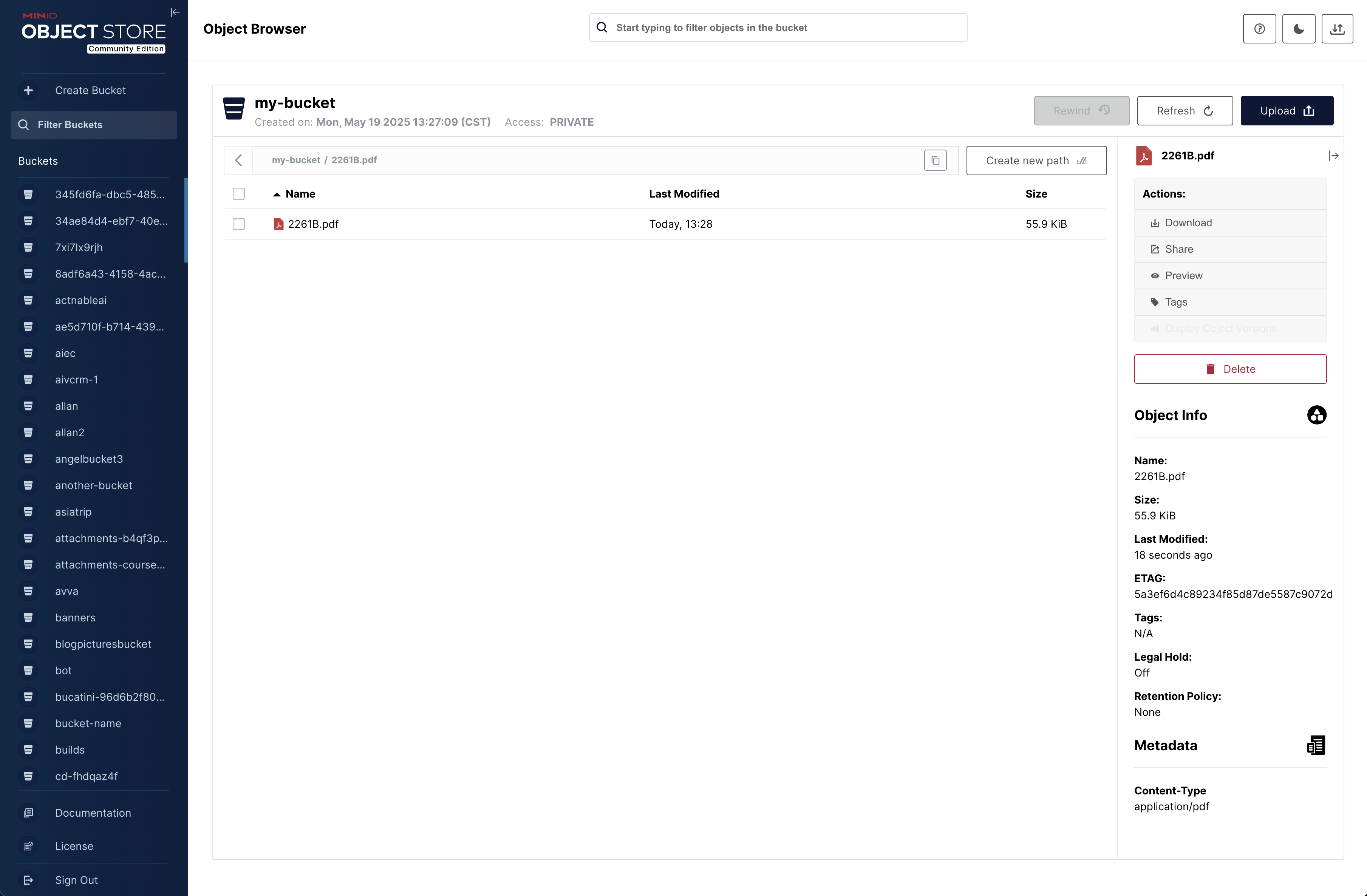
Task: Preview the object with the eye action
Action: coord(1183,276)
